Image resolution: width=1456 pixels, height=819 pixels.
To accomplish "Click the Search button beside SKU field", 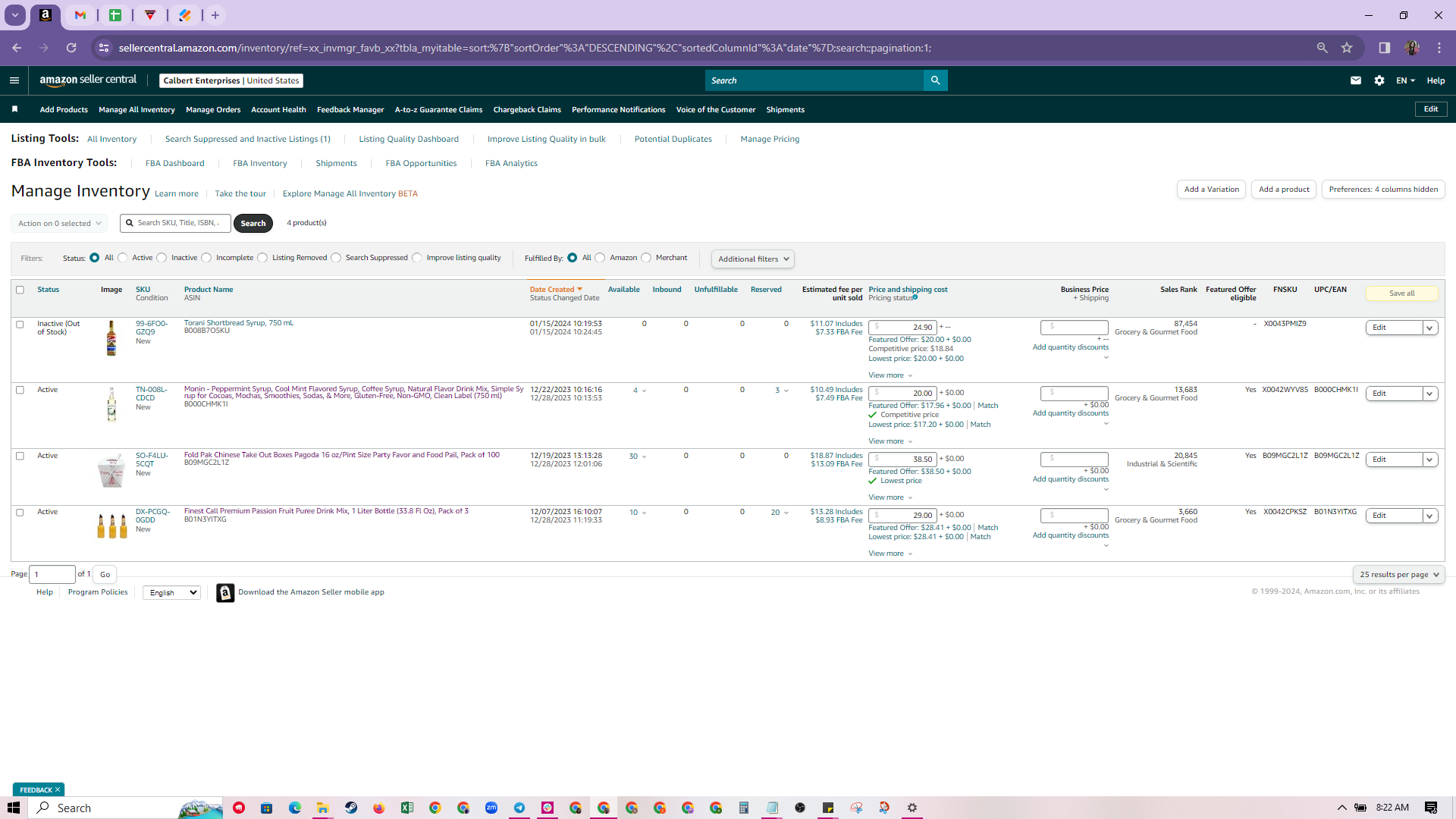I will (x=253, y=224).
